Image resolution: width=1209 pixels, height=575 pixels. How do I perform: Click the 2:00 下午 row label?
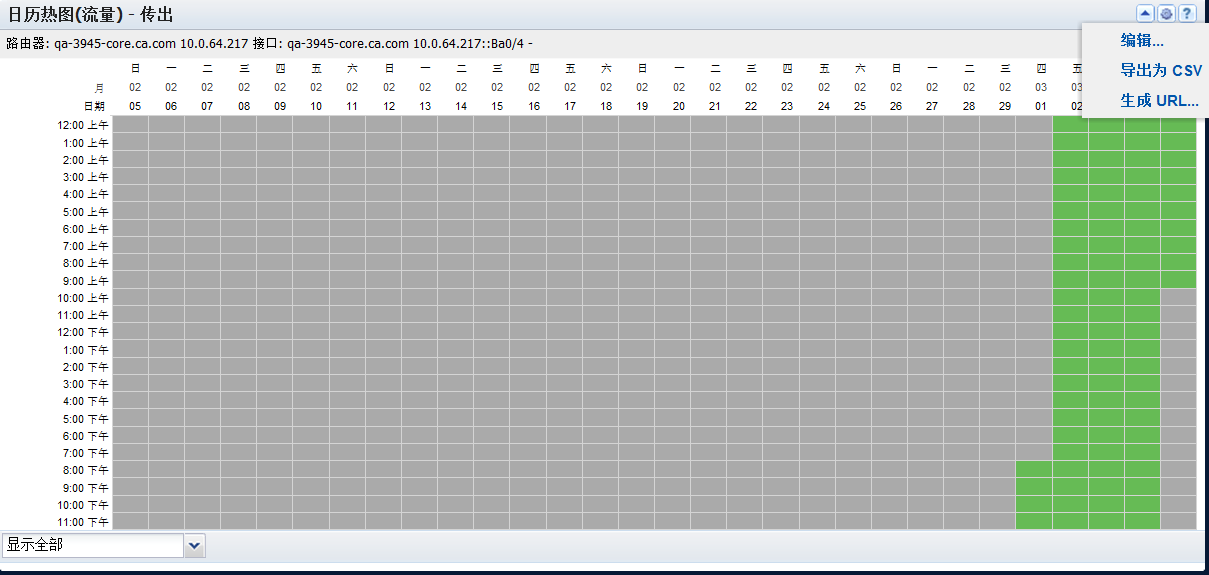[87, 367]
